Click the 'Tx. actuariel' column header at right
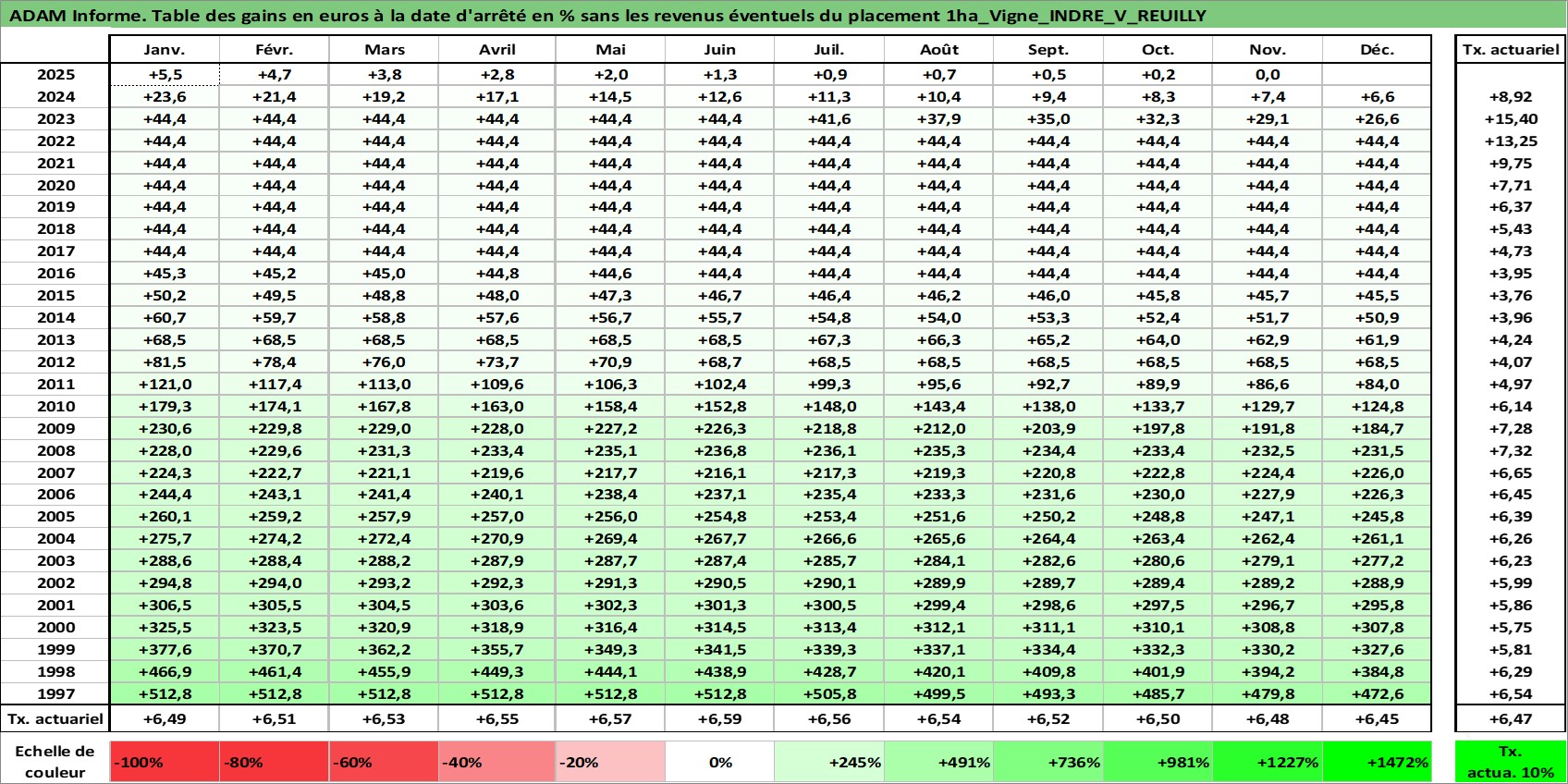This screenshot has width=1568, height=784. click(x=1511, y=50)
